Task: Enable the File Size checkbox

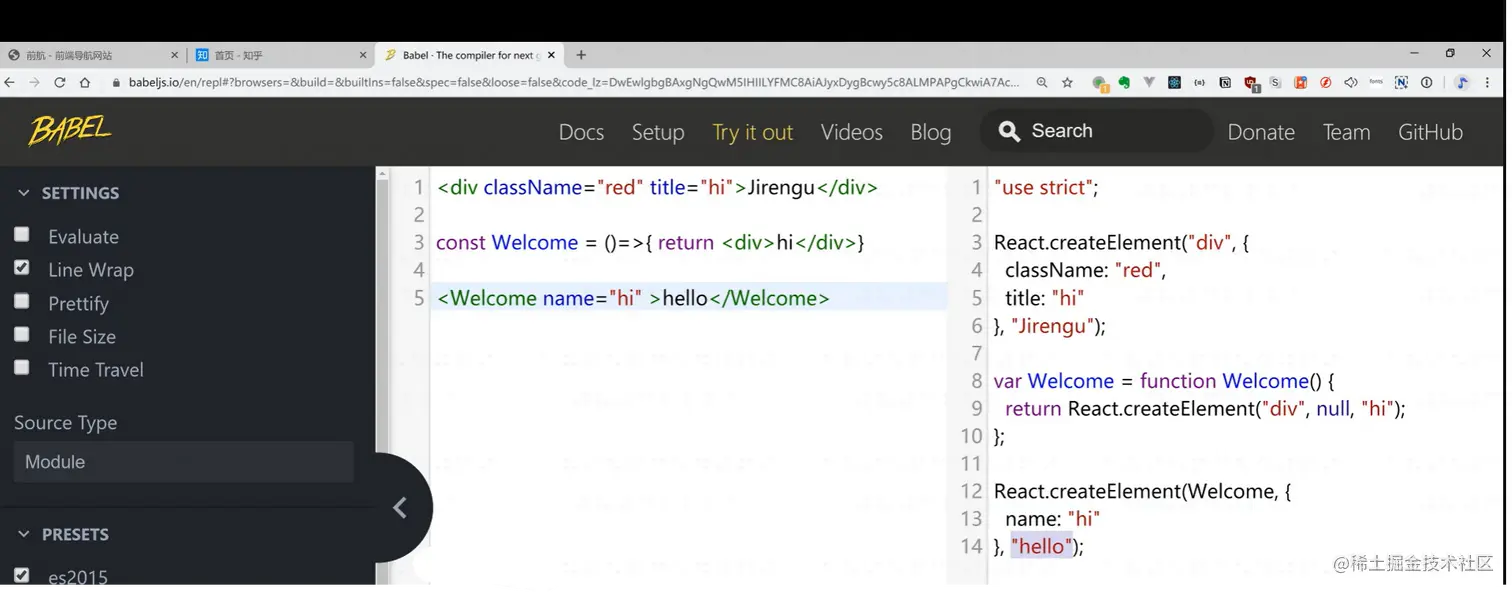Action: (x=21, y=334)
